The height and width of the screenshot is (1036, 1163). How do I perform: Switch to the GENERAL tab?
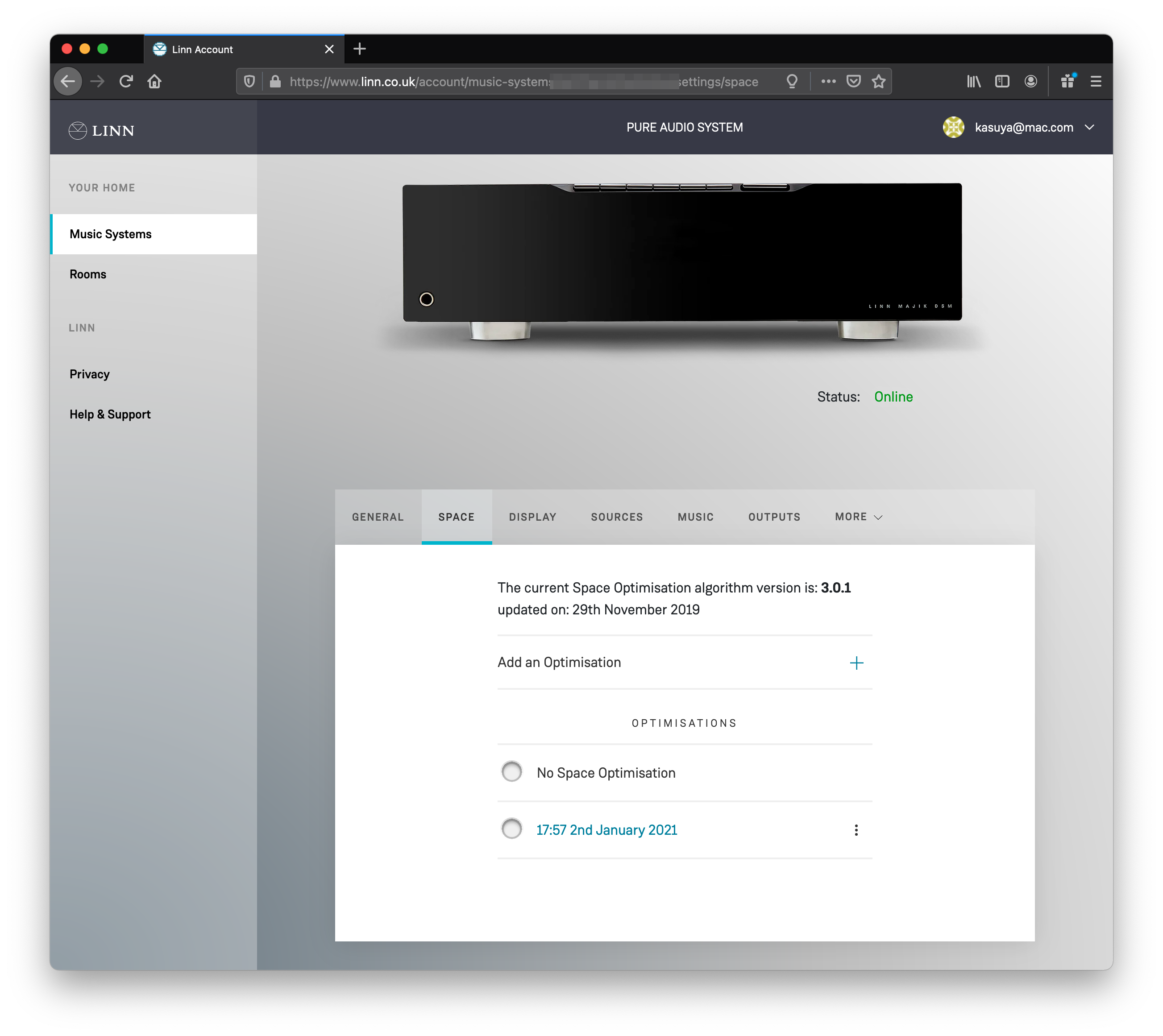click(x=378, y=517)
